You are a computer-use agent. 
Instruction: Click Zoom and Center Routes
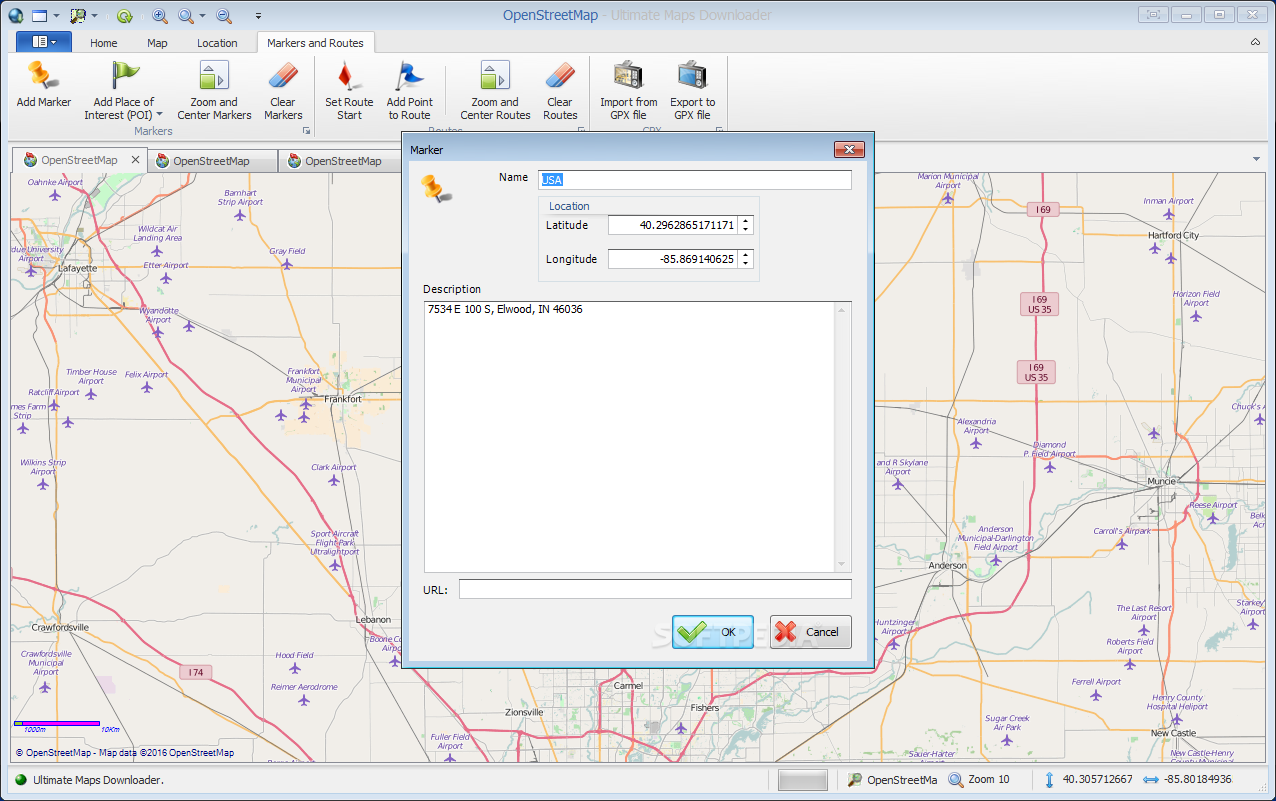point(495,90)
